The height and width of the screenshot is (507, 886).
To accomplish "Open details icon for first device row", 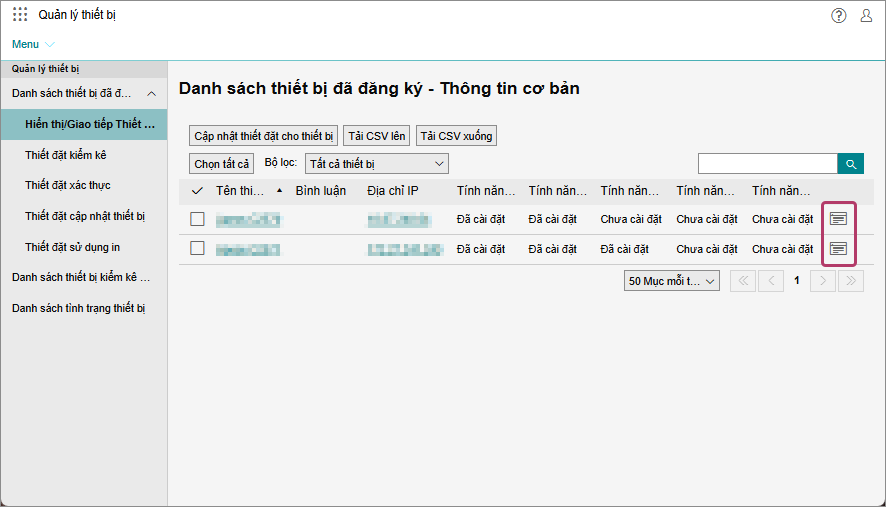I will [838, 218].
